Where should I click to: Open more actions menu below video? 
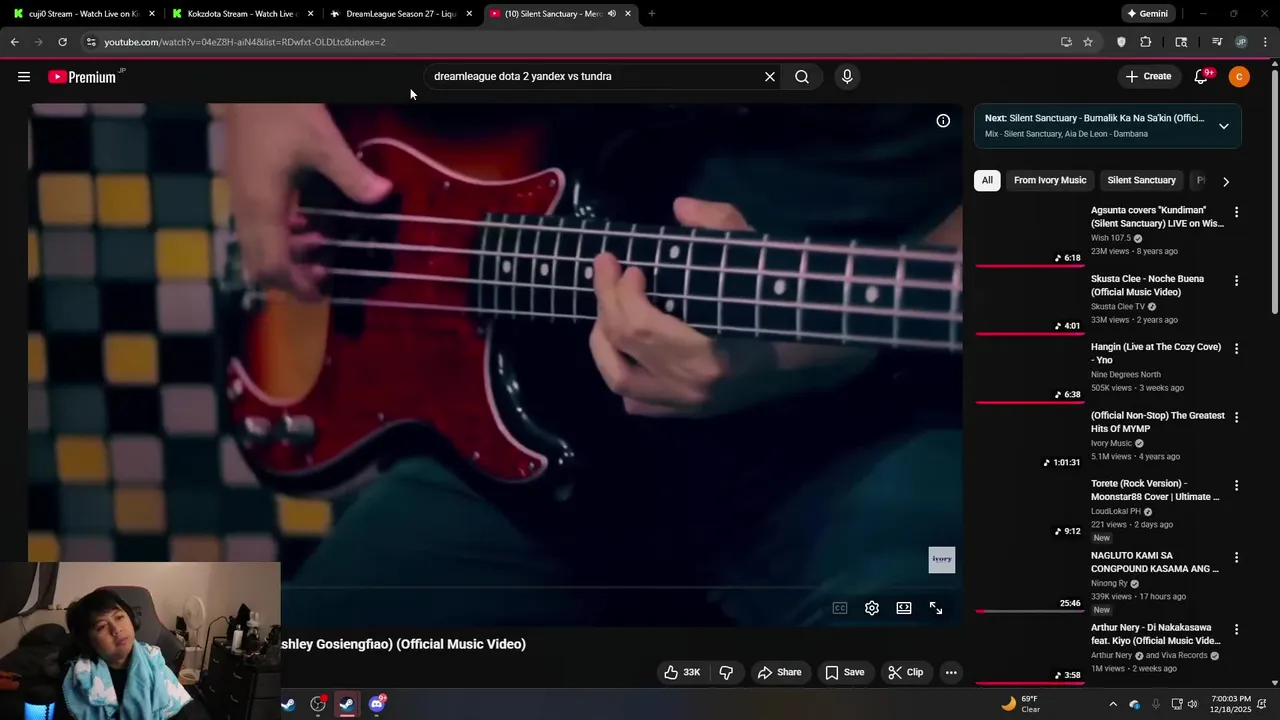pos(951,672)
